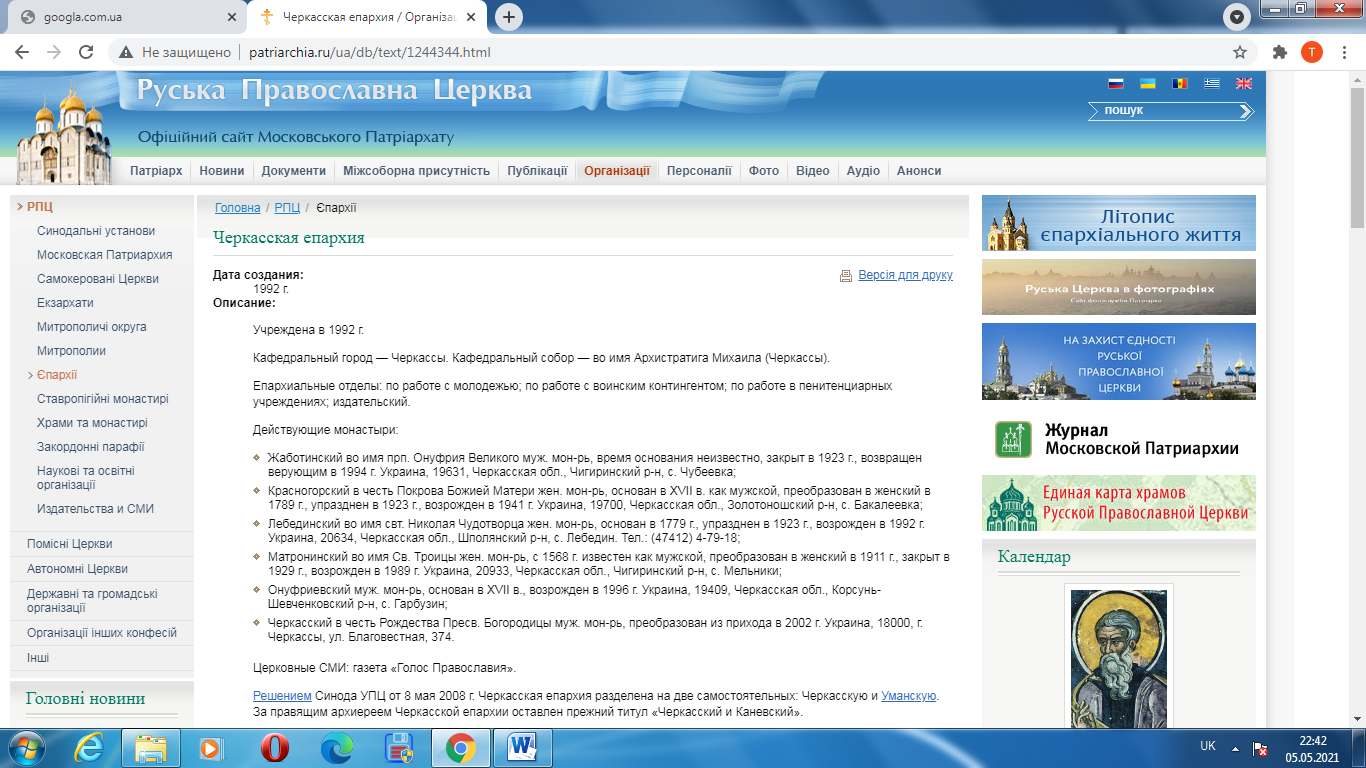Open the Фото menu item

(x=764, y=171)
